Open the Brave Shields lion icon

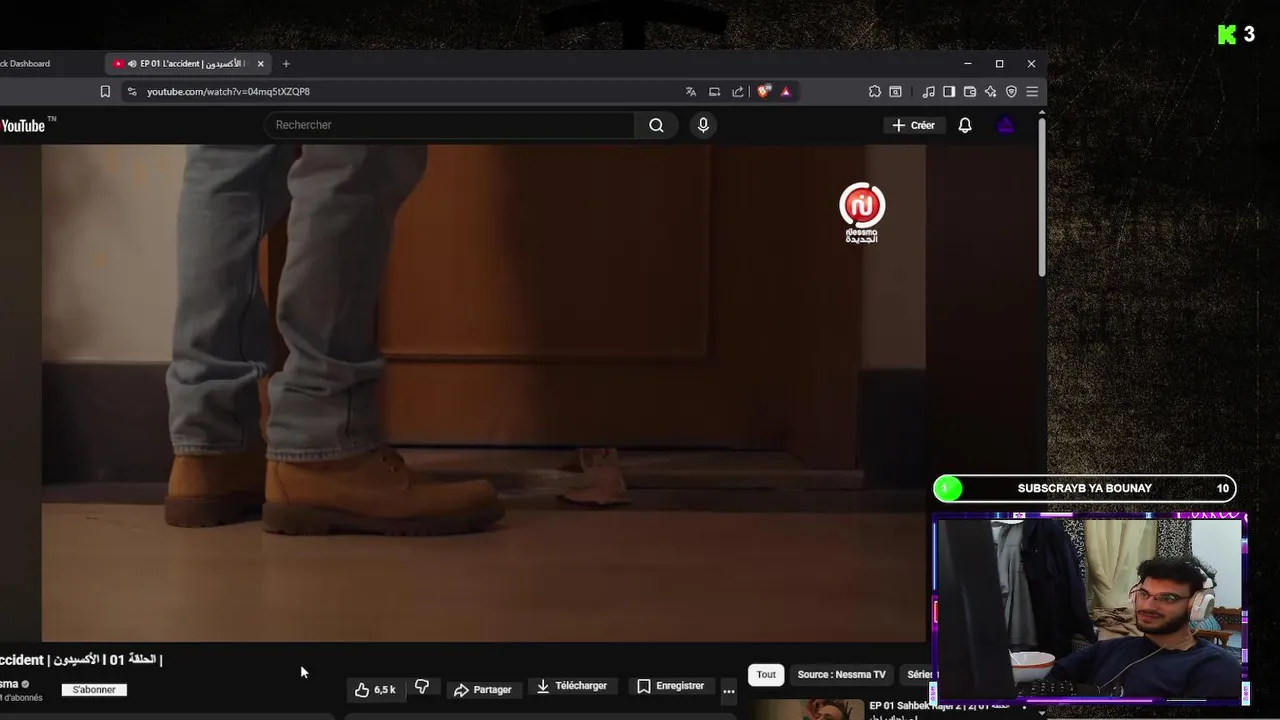tap(764, 91)
